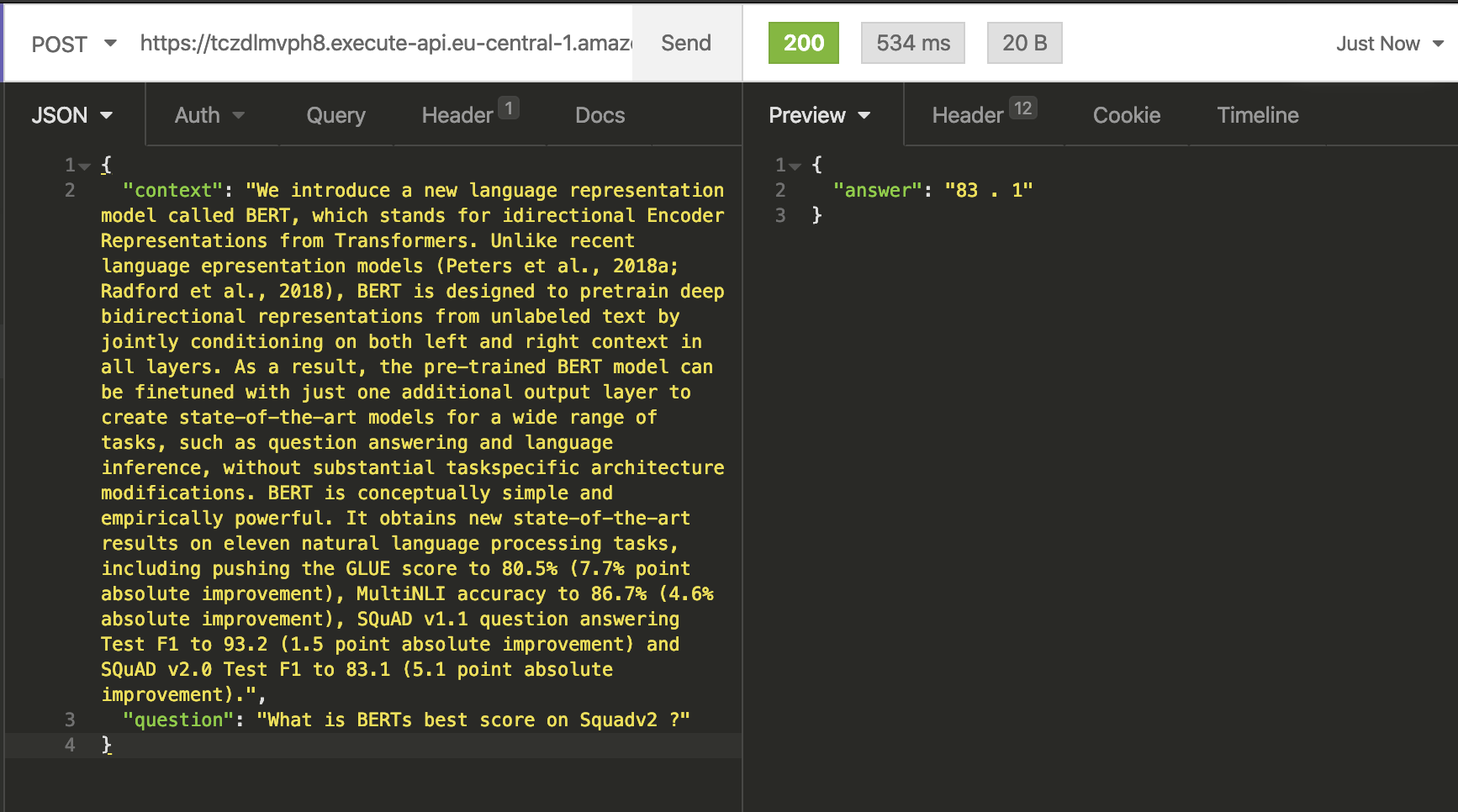Open the Timeline tab
Screen dimensions: 1458x812
point(1257,115)
